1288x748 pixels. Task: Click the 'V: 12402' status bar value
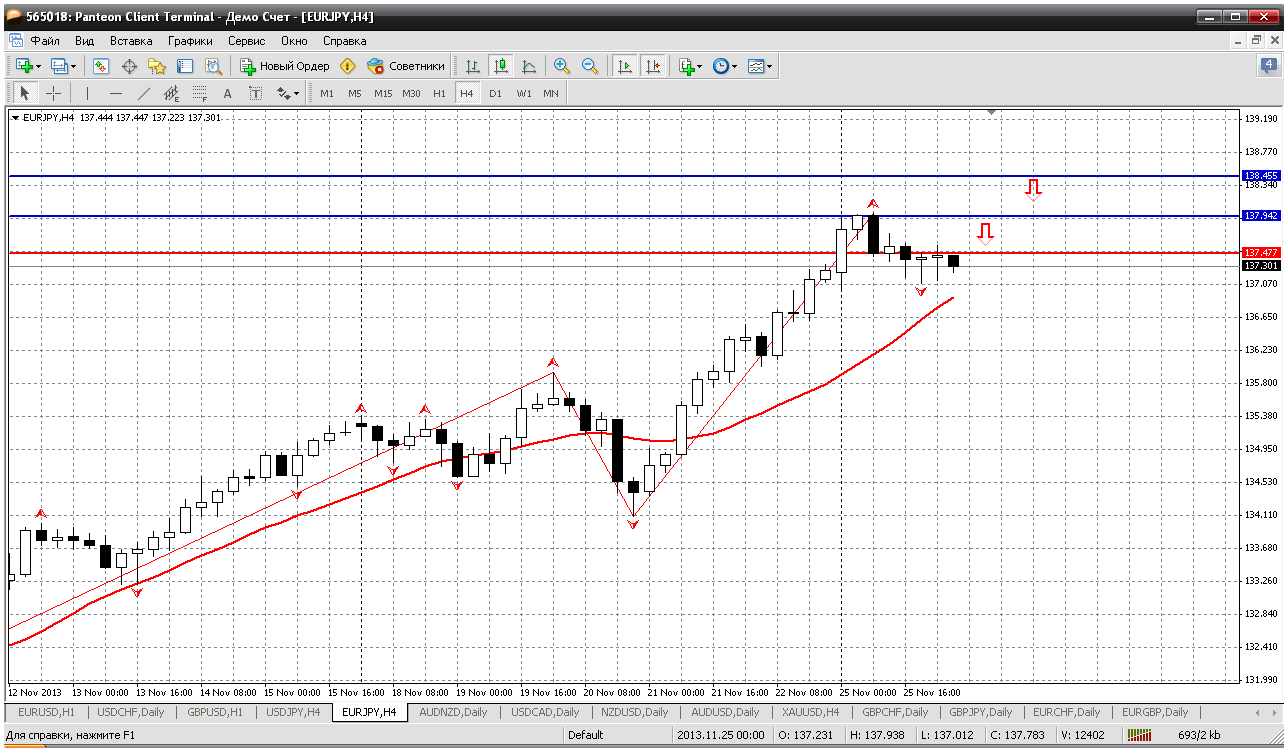tap(1084, 735)
